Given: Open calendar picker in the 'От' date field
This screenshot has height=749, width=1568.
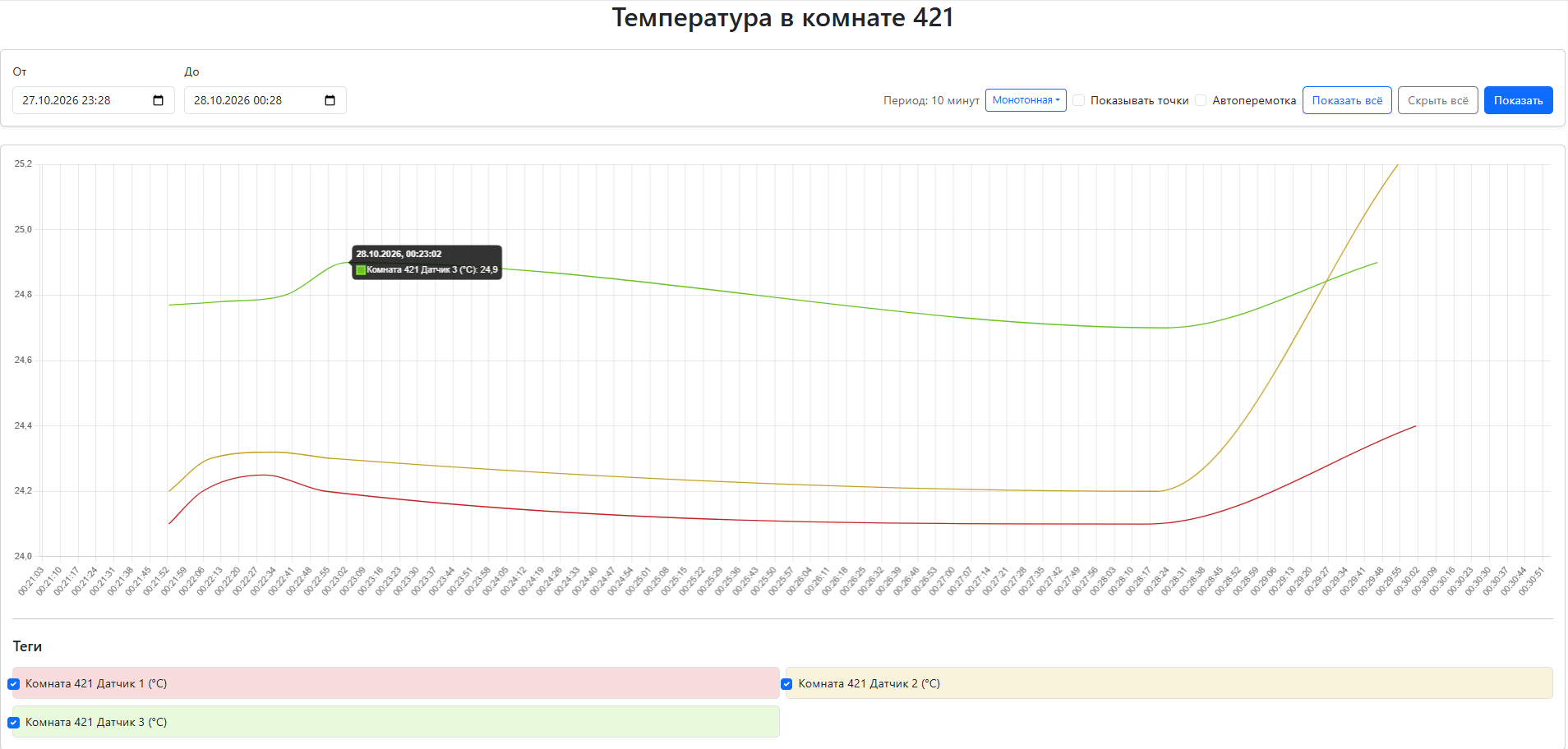Looking at the screenshot, I should click(159, 100).
